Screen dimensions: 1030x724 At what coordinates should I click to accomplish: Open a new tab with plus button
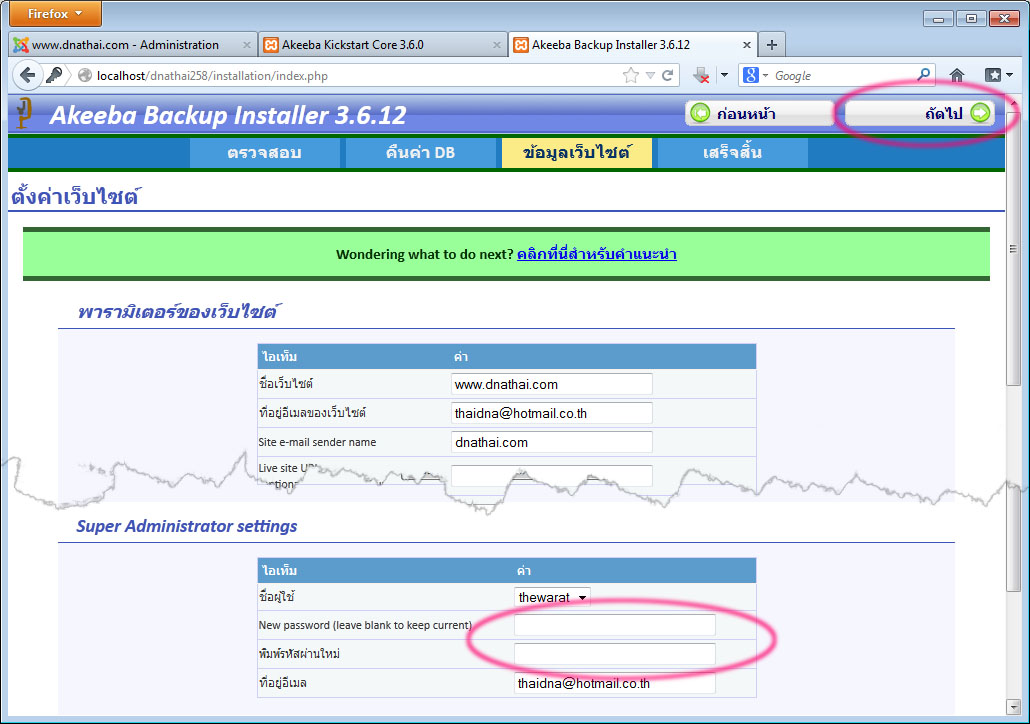772,45
